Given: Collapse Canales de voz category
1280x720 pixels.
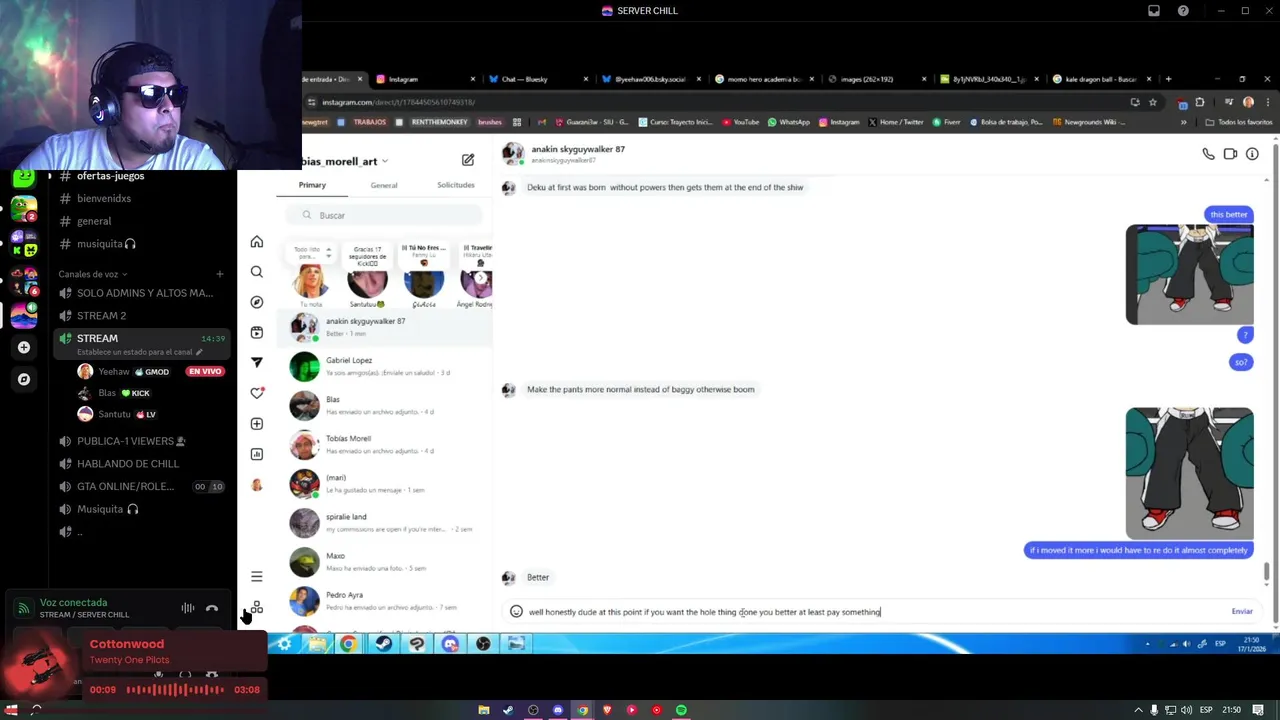Looking at the screenshot, I should tap(93, 274).
